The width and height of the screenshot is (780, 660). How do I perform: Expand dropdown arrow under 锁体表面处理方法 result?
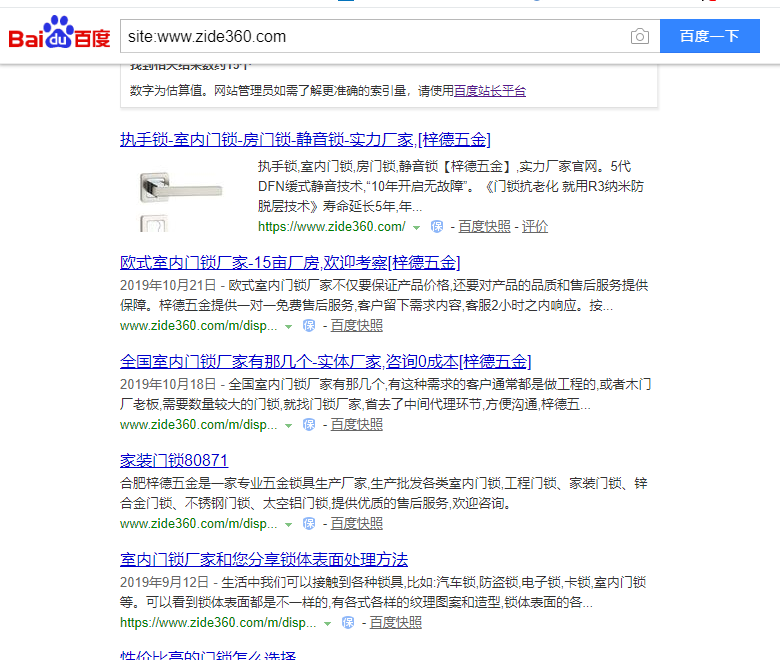pos(327,624)
